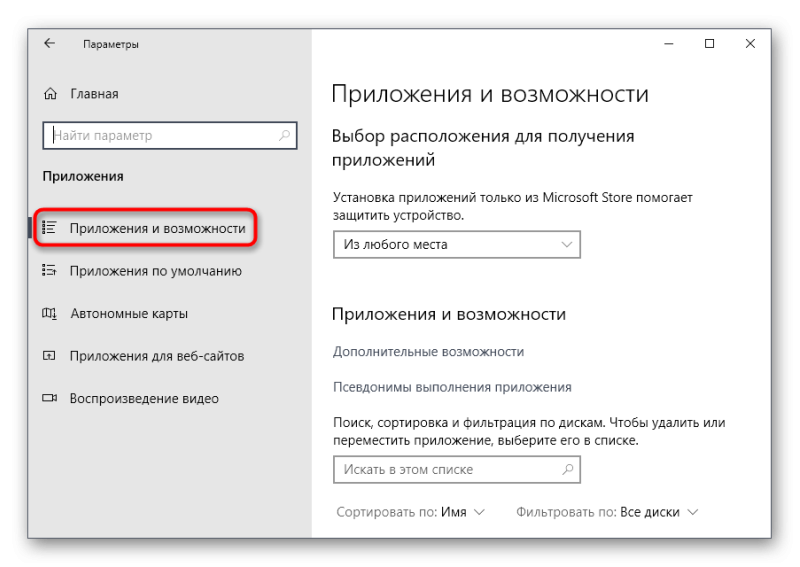Click the back arrow in Параметры

pyautogui.click(x=49, y=43)
